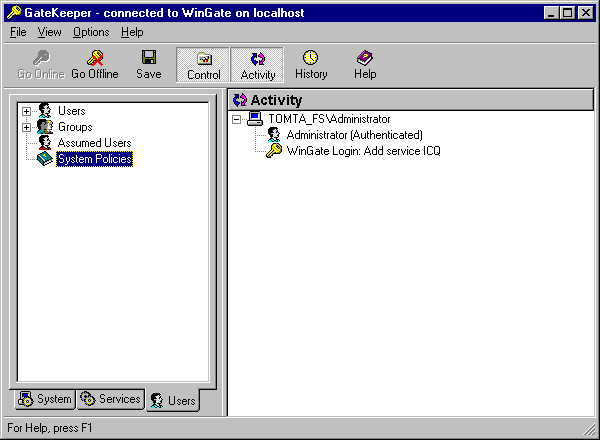
Task: Open the History clock icon
Action: click(310, 58)
